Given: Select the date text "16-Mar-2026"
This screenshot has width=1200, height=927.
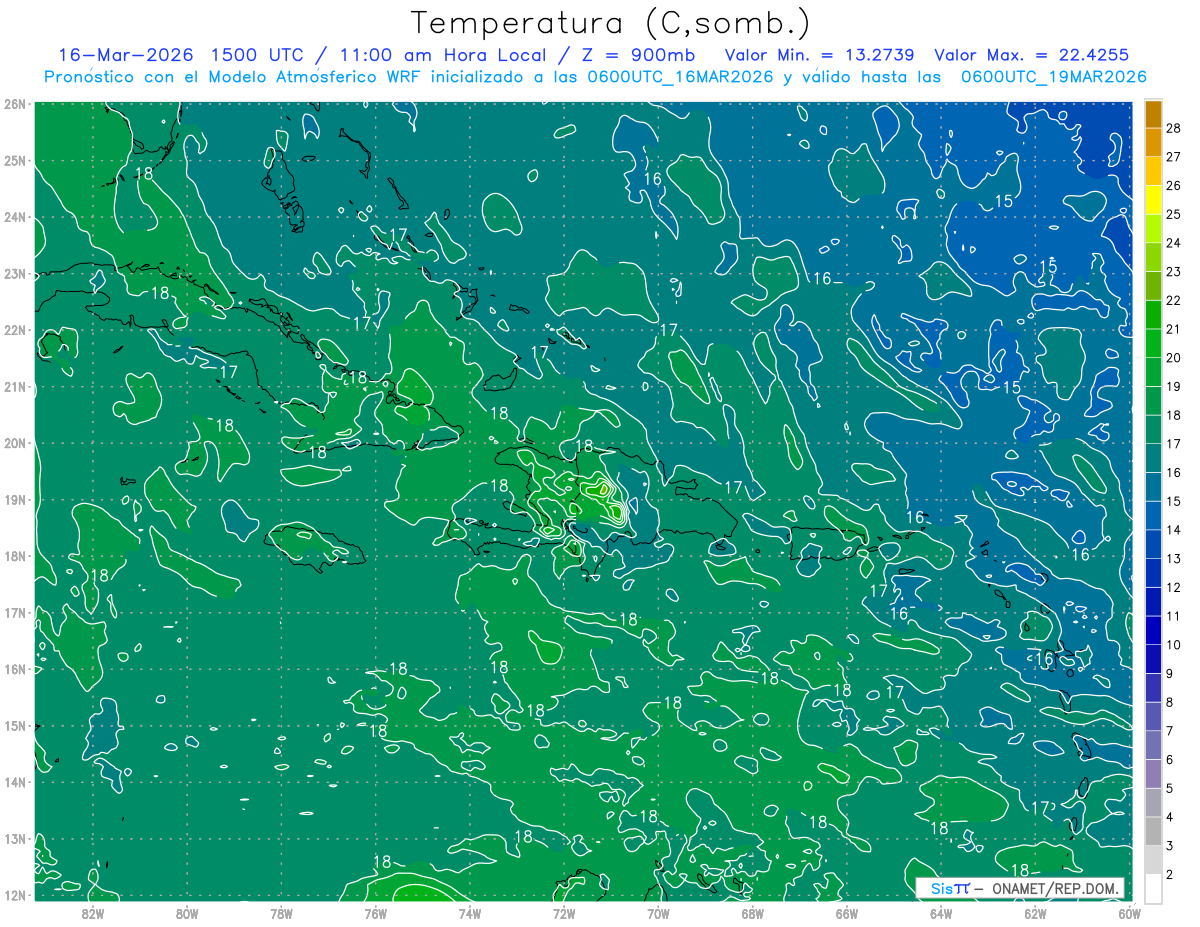Looking at the screenshot, I should (x=126, y=55).
